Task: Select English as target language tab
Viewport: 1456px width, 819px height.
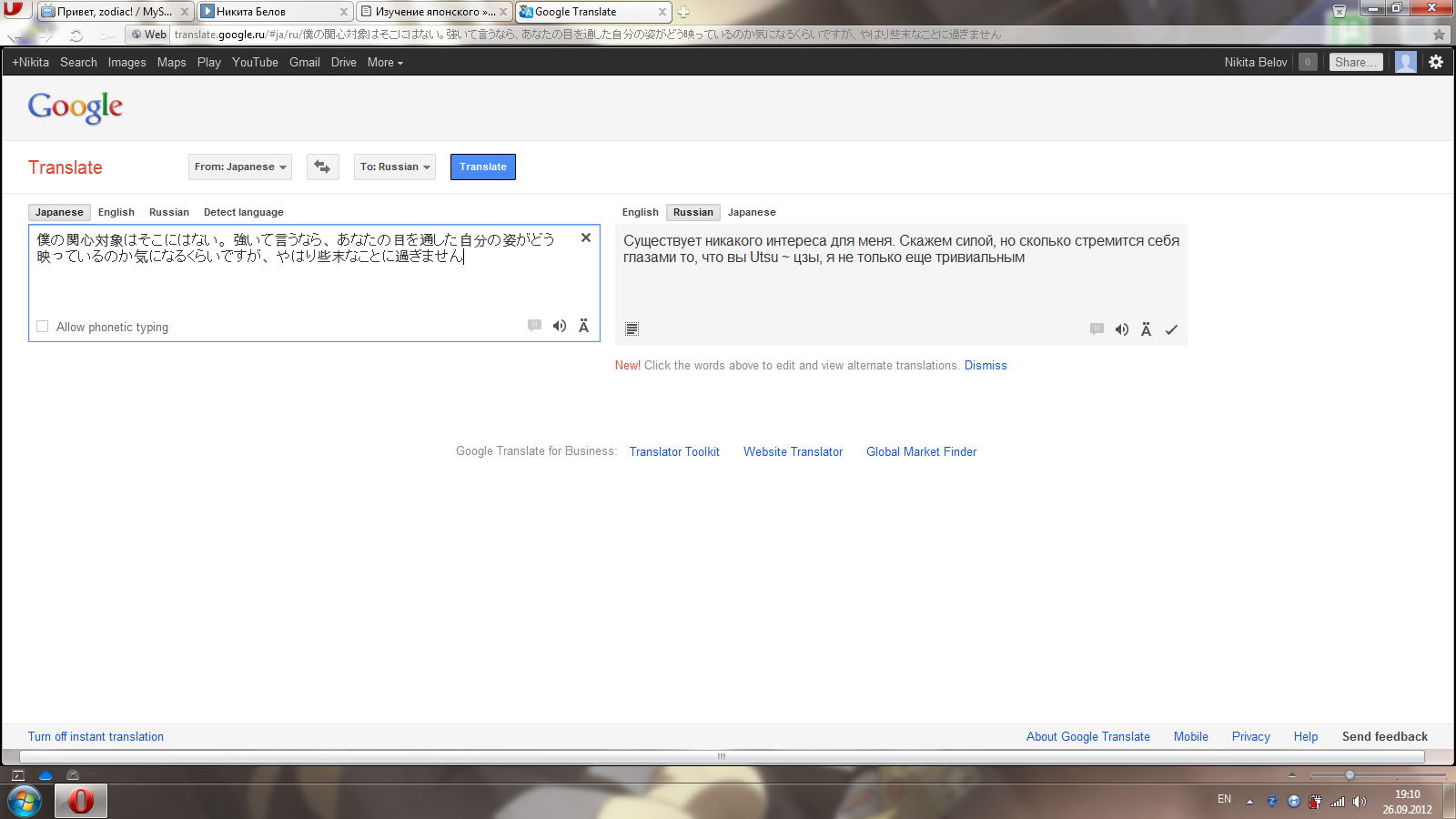Action: (x=641, y=212)
